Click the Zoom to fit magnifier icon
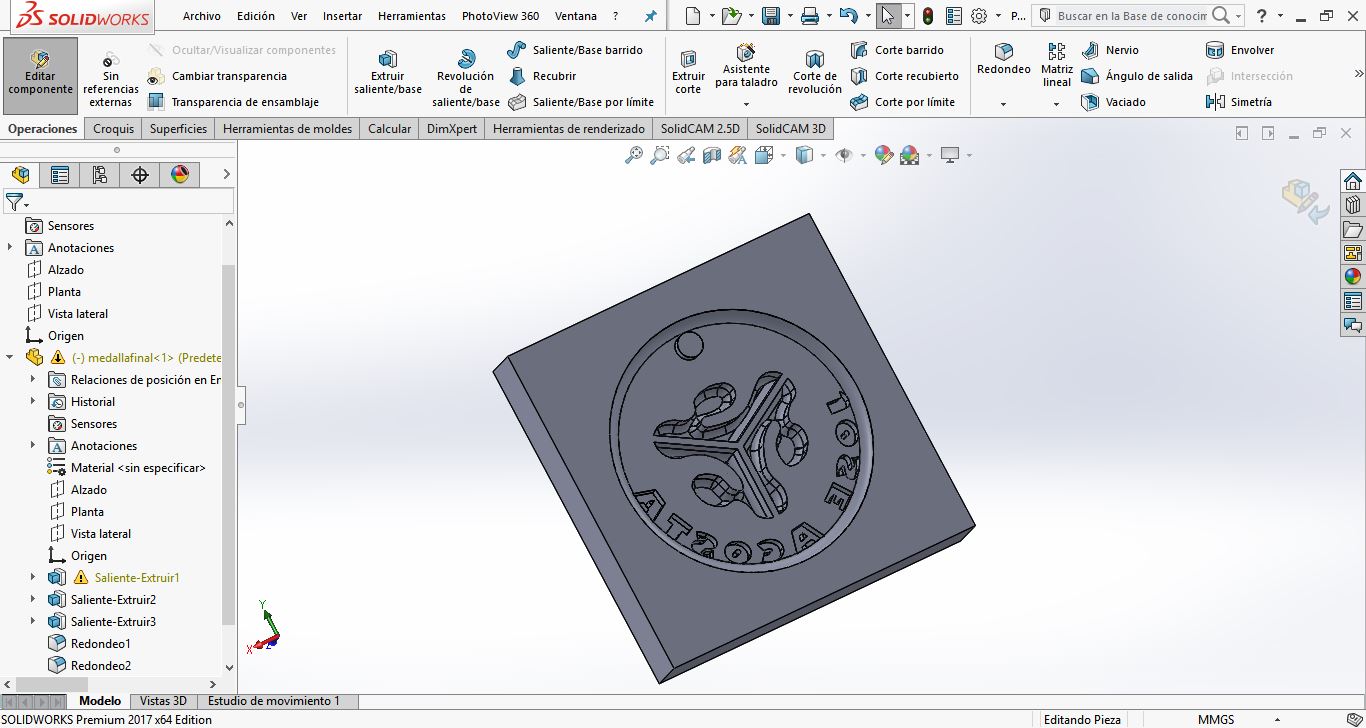 [633, 155]
